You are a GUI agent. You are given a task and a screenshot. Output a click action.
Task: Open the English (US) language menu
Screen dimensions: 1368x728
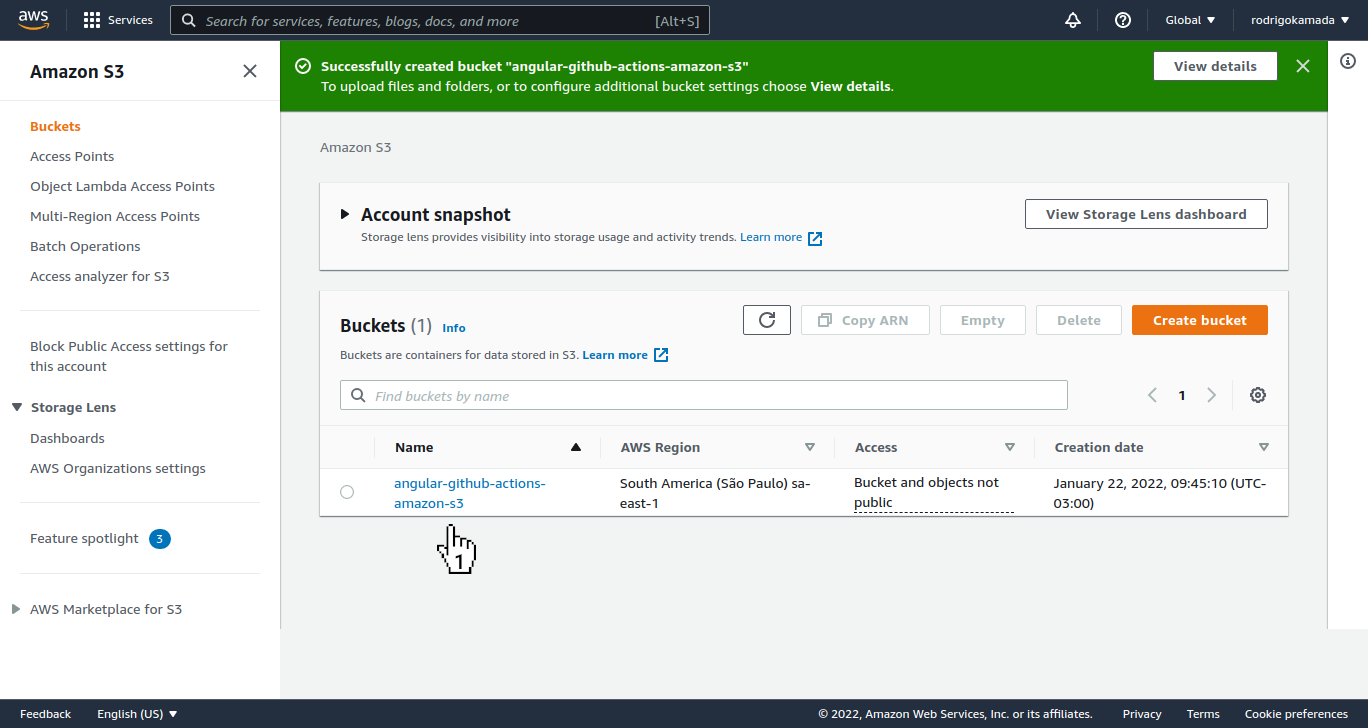pyautogui.click(x=137, y=713)
